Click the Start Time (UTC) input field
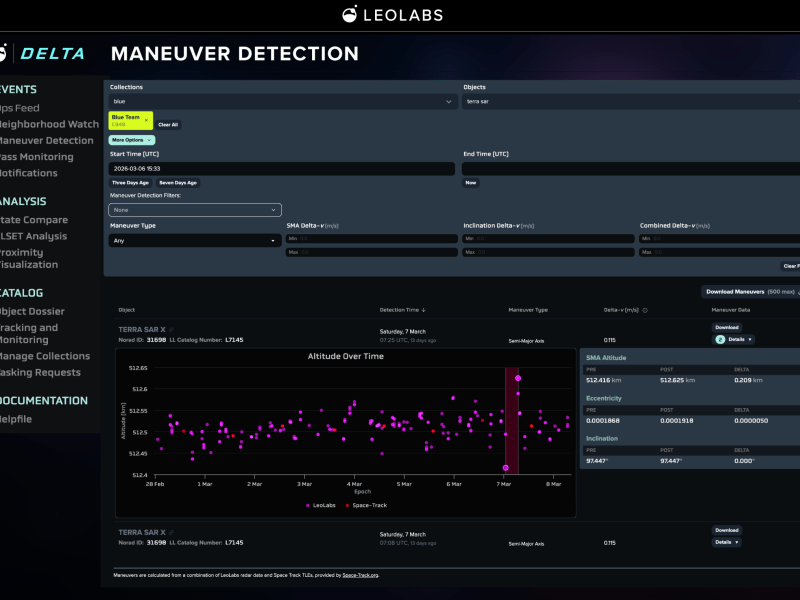This screenshot has width=800, height=600. [282, 169]
